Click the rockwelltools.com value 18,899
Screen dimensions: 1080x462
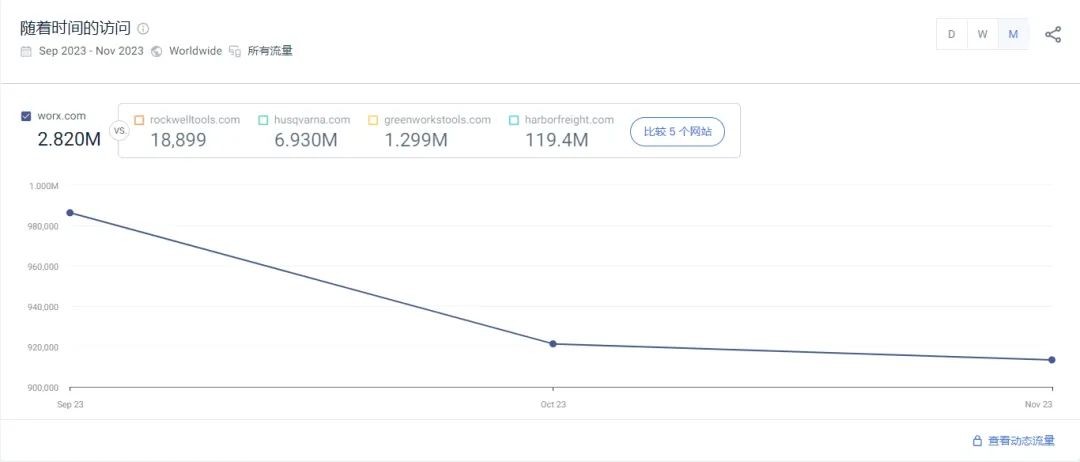coord(178,140)
